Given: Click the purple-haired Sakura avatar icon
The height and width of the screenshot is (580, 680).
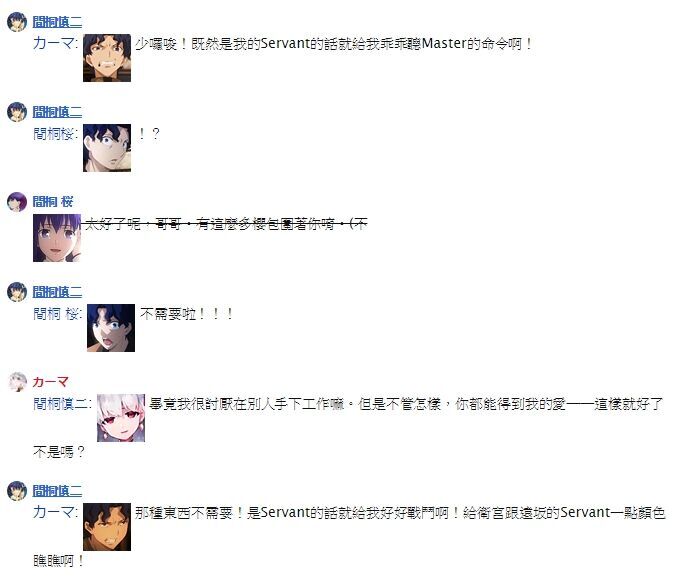Looking at the screenshot, I should tap(17, 202).
